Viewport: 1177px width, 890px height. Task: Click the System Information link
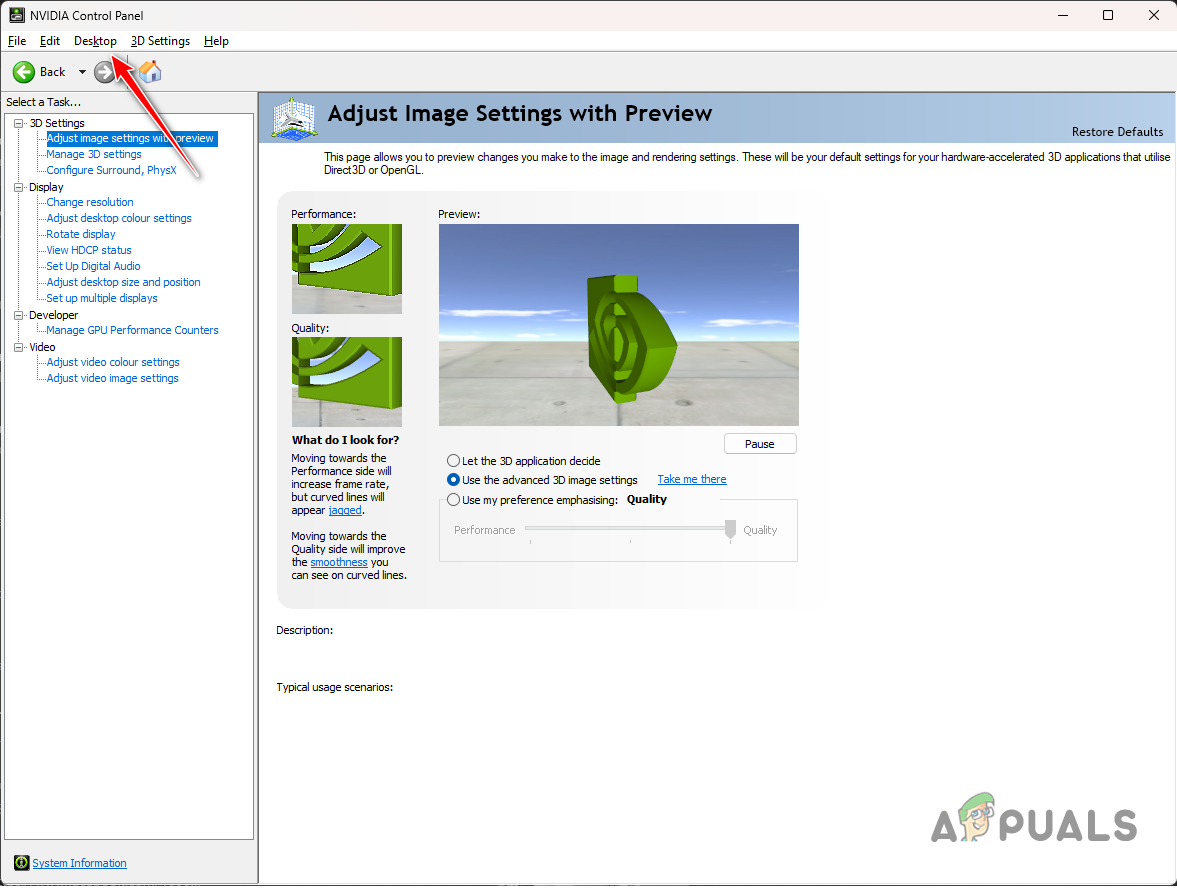pyautogui.click(x=79, y=864)
